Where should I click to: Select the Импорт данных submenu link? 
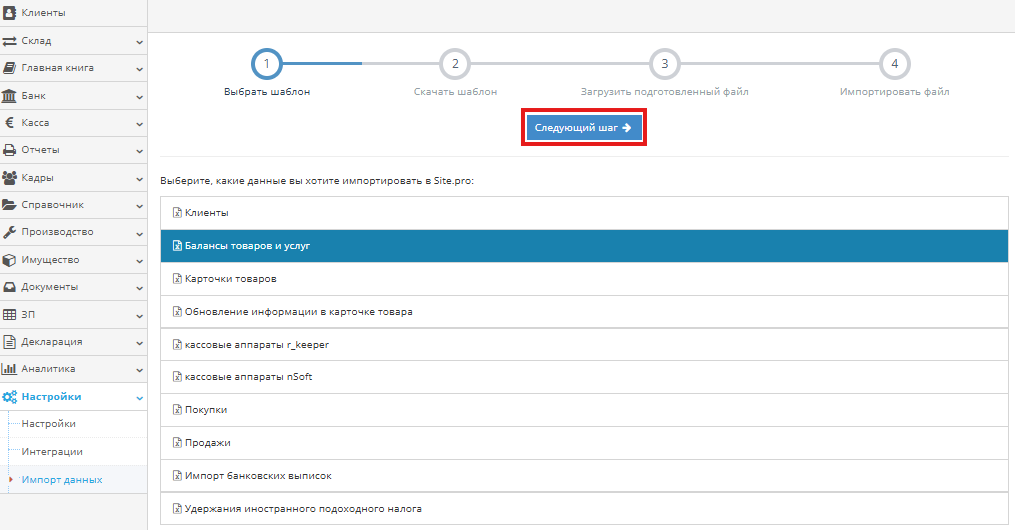point(62,480)
